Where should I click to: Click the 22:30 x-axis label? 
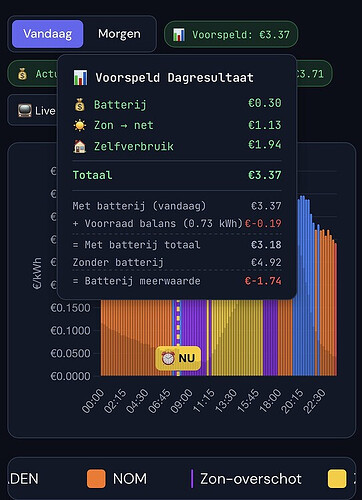[314, 401]
